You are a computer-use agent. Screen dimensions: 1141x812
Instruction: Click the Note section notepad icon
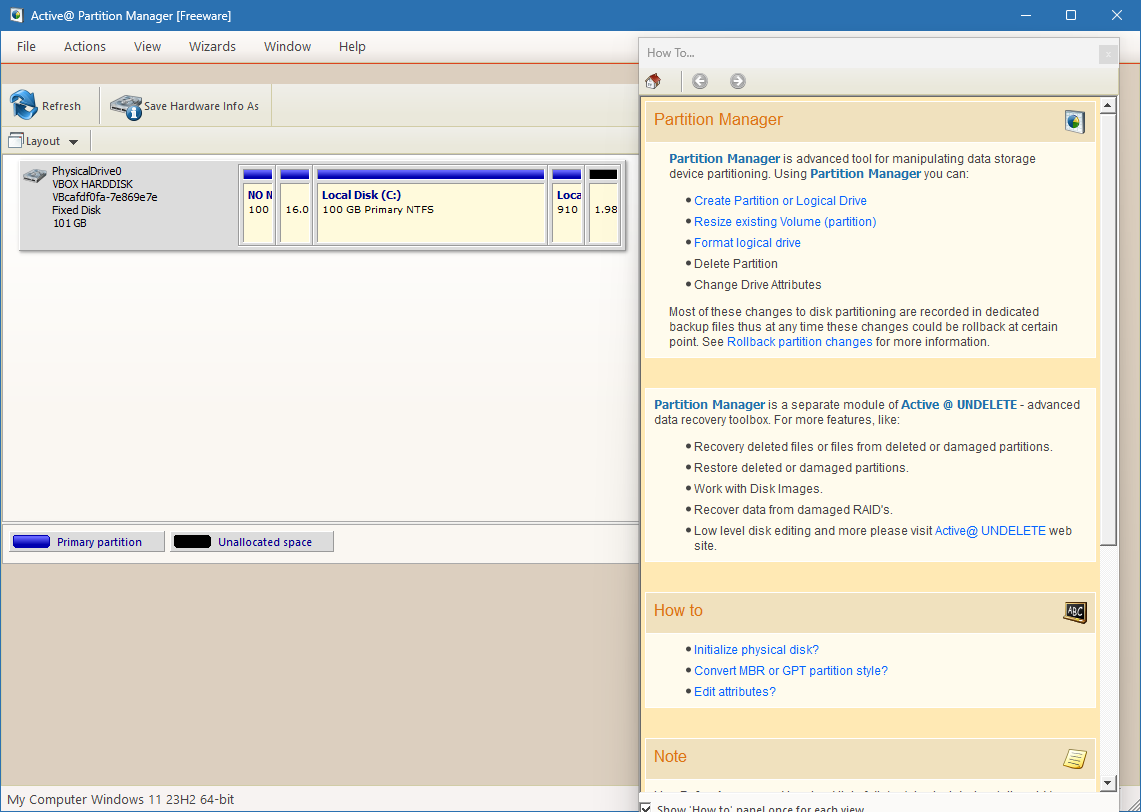[1075, 758]
